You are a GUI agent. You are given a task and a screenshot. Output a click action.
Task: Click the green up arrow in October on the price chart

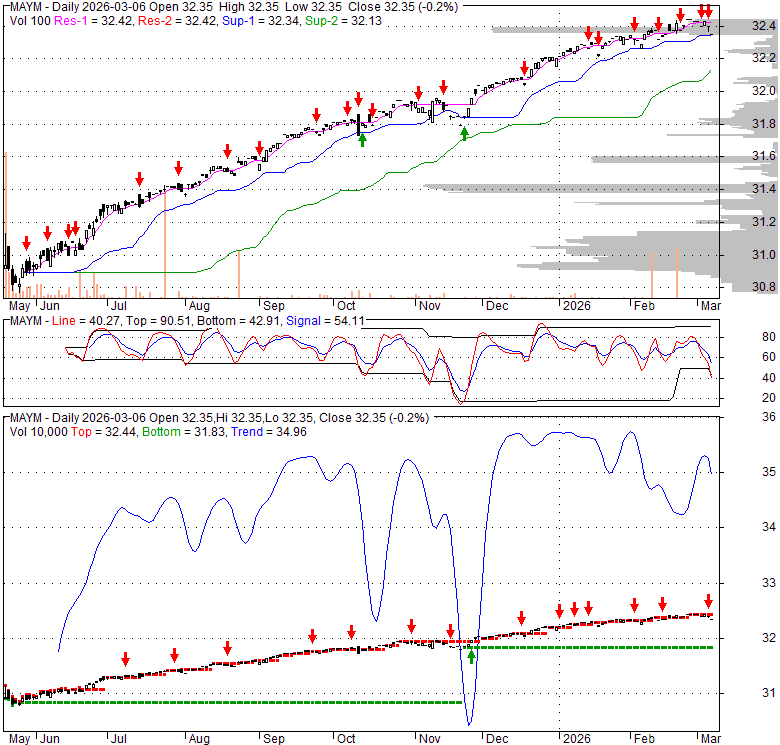362,139
